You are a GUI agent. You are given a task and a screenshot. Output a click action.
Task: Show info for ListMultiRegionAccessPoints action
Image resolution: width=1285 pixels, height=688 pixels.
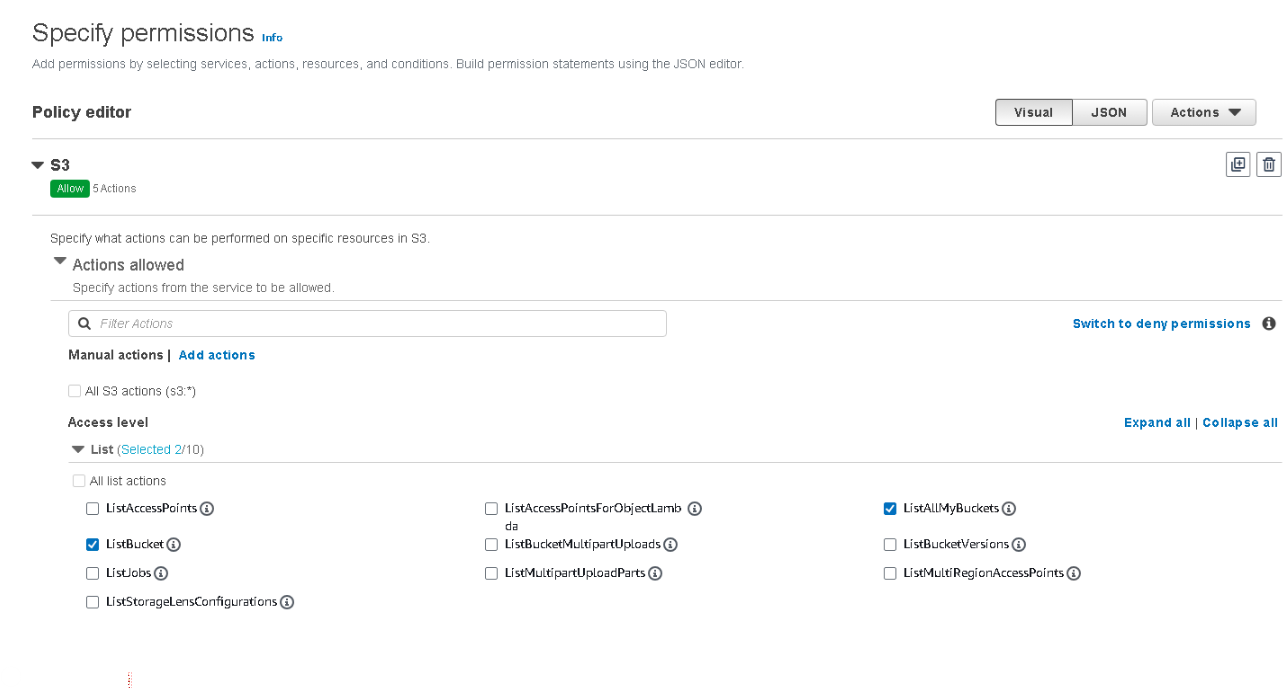(x=1073, y=574)
